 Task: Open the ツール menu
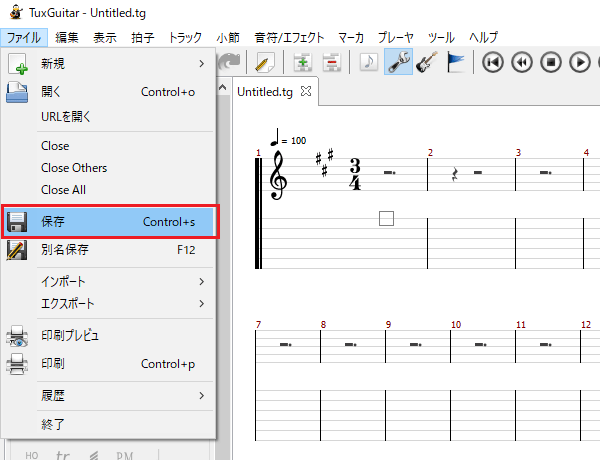tap(441, 38)
